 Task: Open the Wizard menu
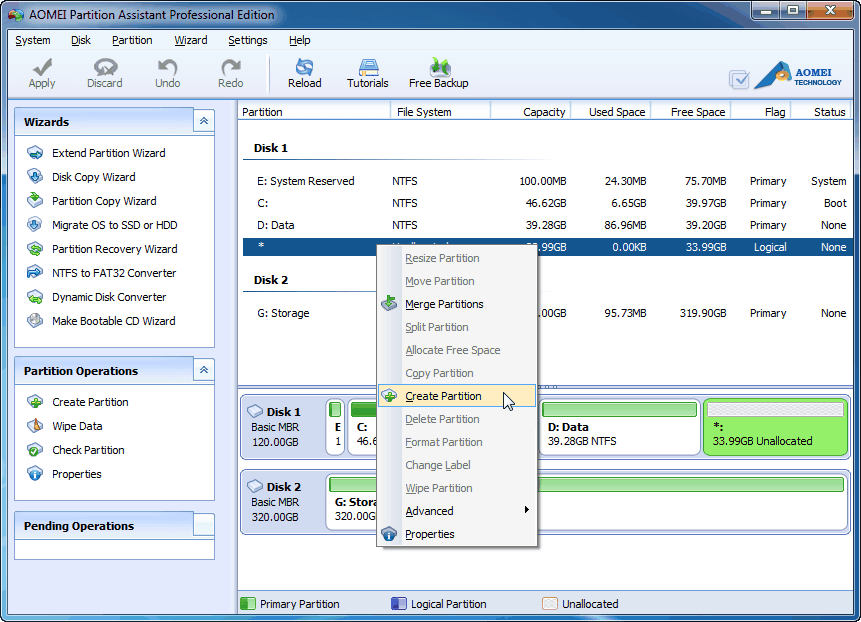(x=191, y=40)
